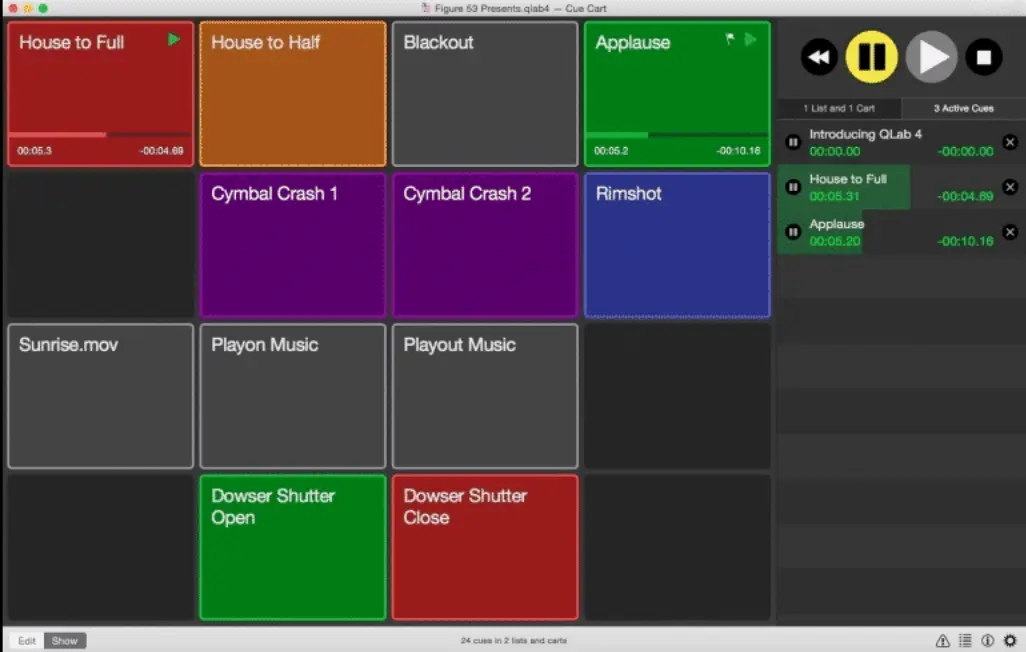Trigger the Dowser Shutter Open tile
The height and width of the screenshot is (652, 1026).
pyautogui.click(x=292, y=547)
